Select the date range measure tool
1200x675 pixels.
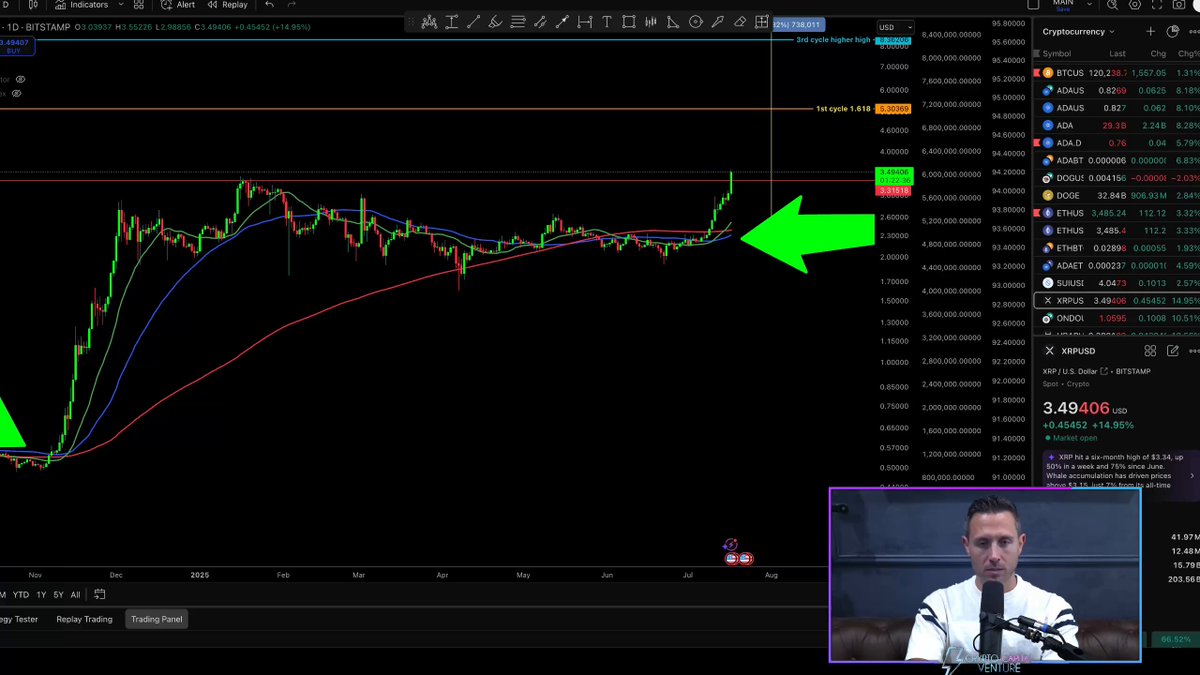coord(584,22)
